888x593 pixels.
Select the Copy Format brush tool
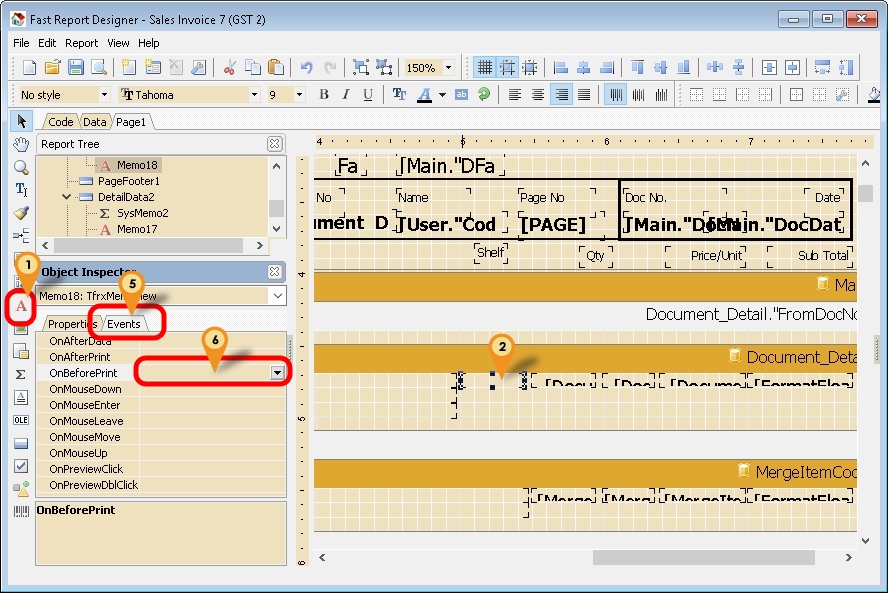tap(20, 213)
